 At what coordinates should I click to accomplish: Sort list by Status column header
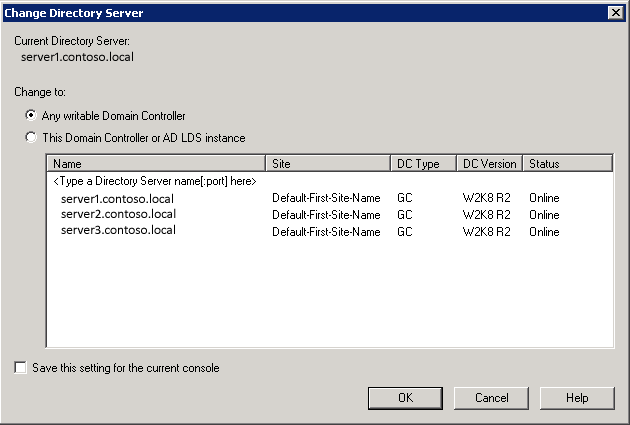[567, 163]
